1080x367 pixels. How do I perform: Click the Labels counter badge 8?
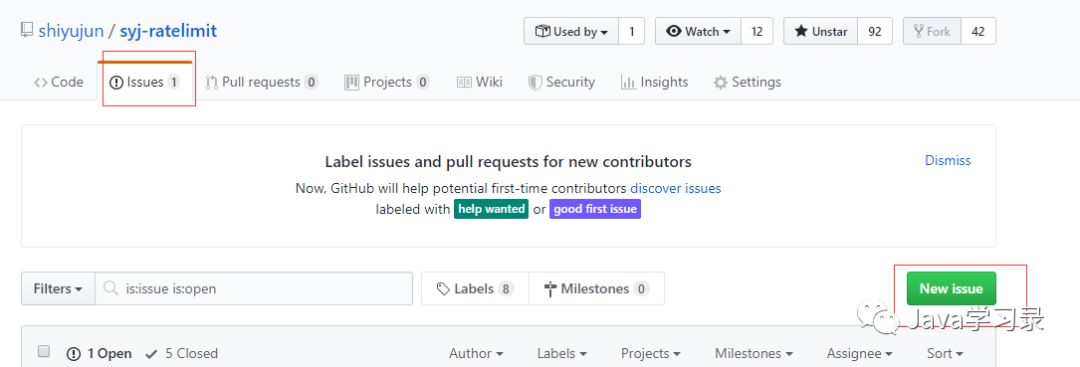tap(506, 289)
